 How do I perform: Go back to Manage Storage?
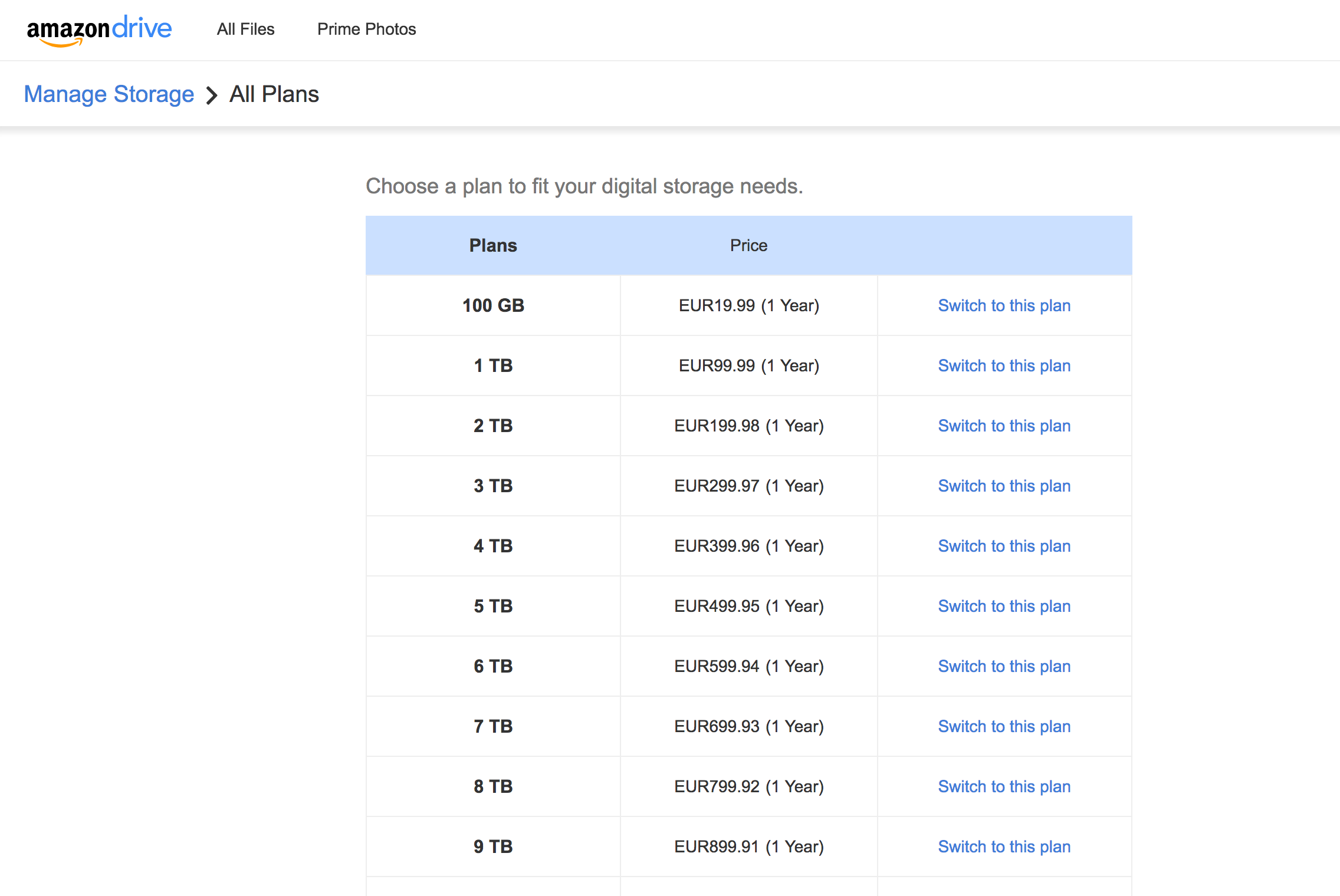tap(109, 94)
